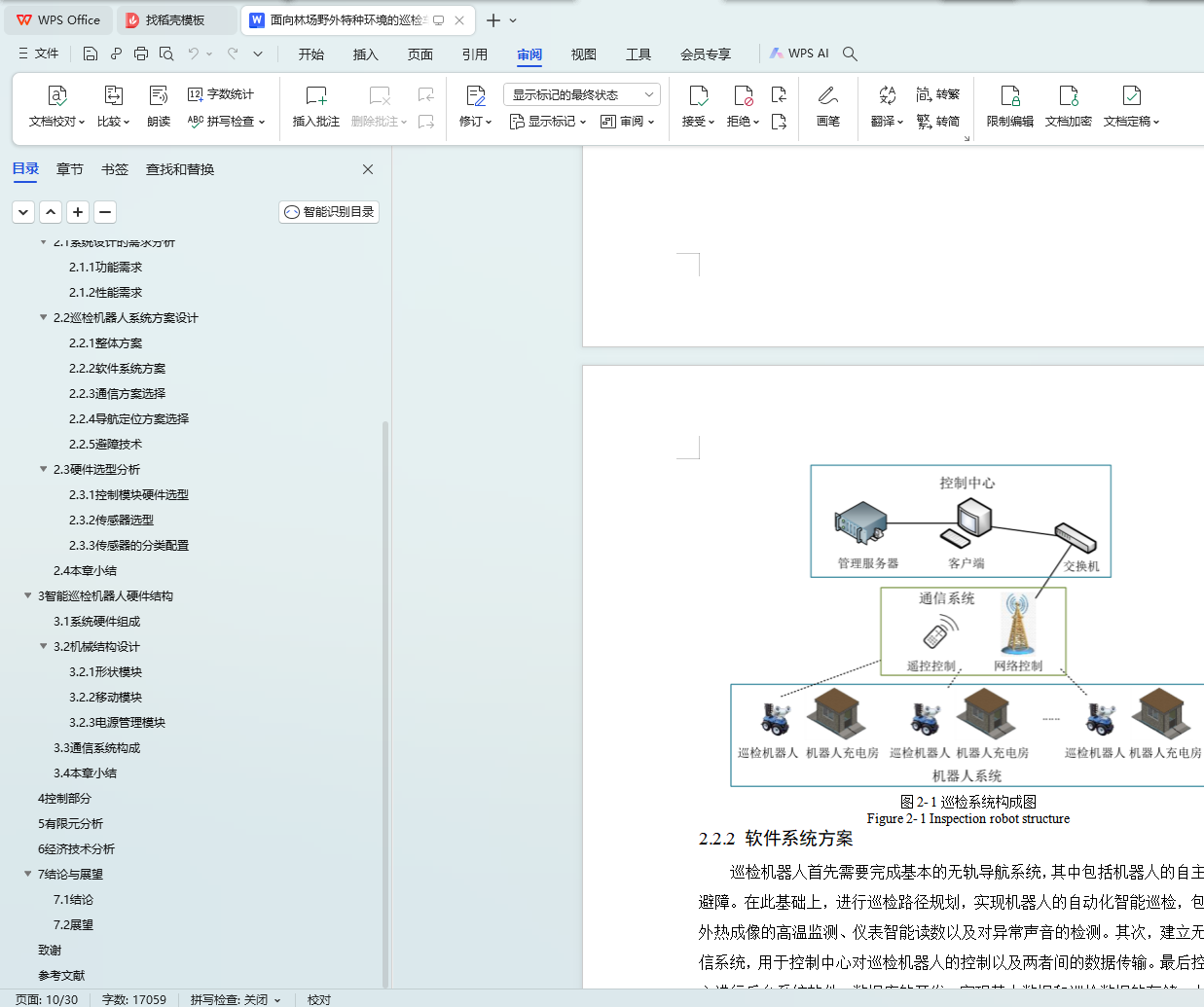Switch to the 章节 navigation tab
This screenshot has height=1007, width=1204.
click(x=70, y=169)
